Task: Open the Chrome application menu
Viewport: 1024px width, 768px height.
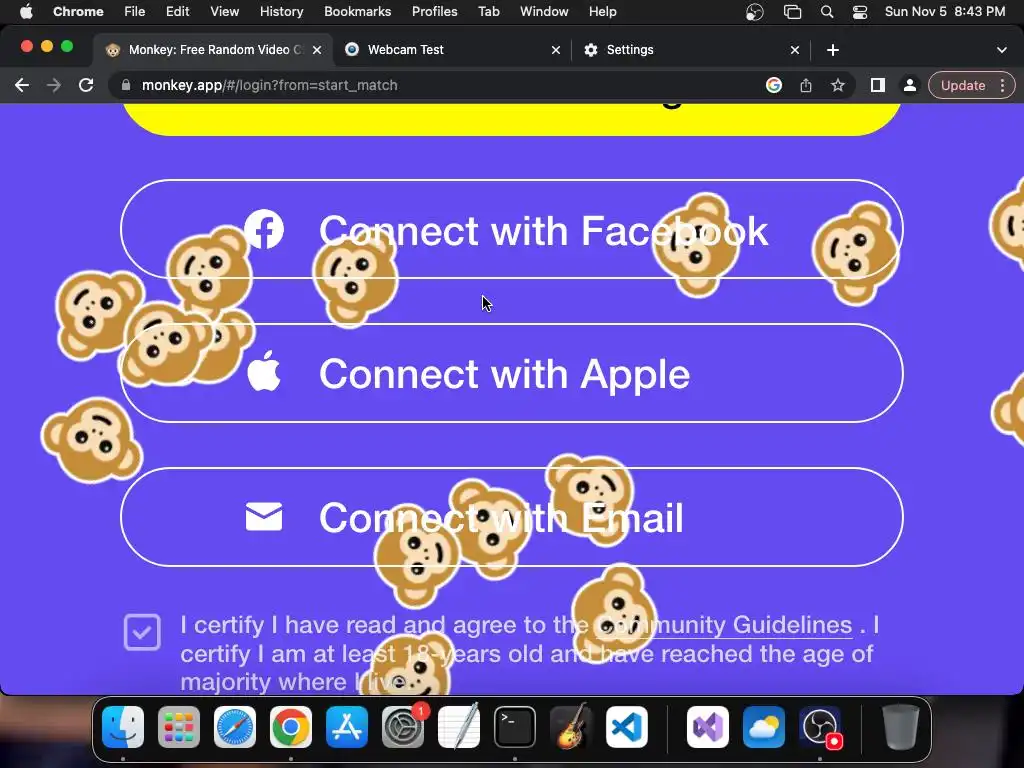Action: tap(78, 11)
